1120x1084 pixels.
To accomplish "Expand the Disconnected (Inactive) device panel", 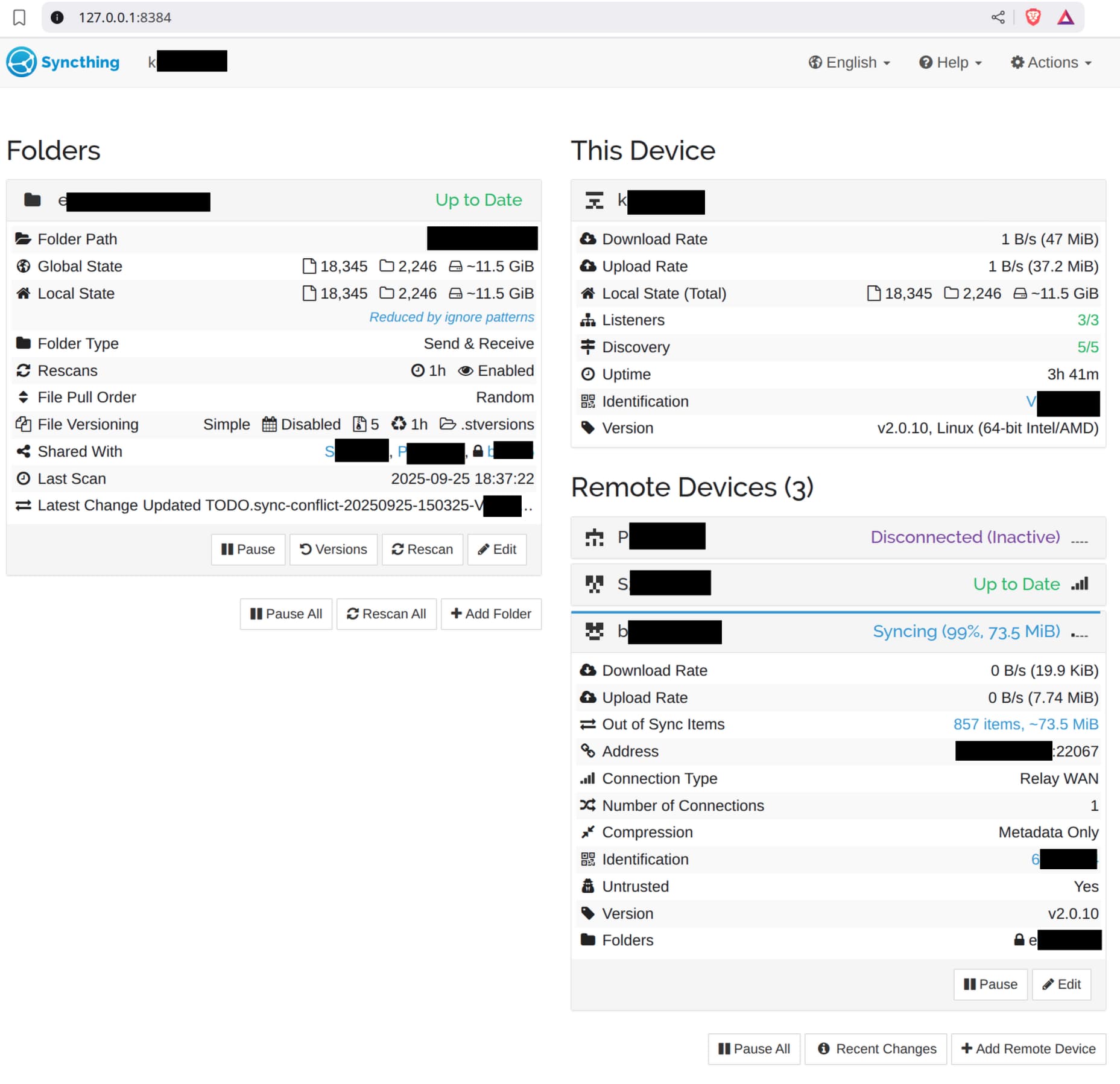I will 837,537.
